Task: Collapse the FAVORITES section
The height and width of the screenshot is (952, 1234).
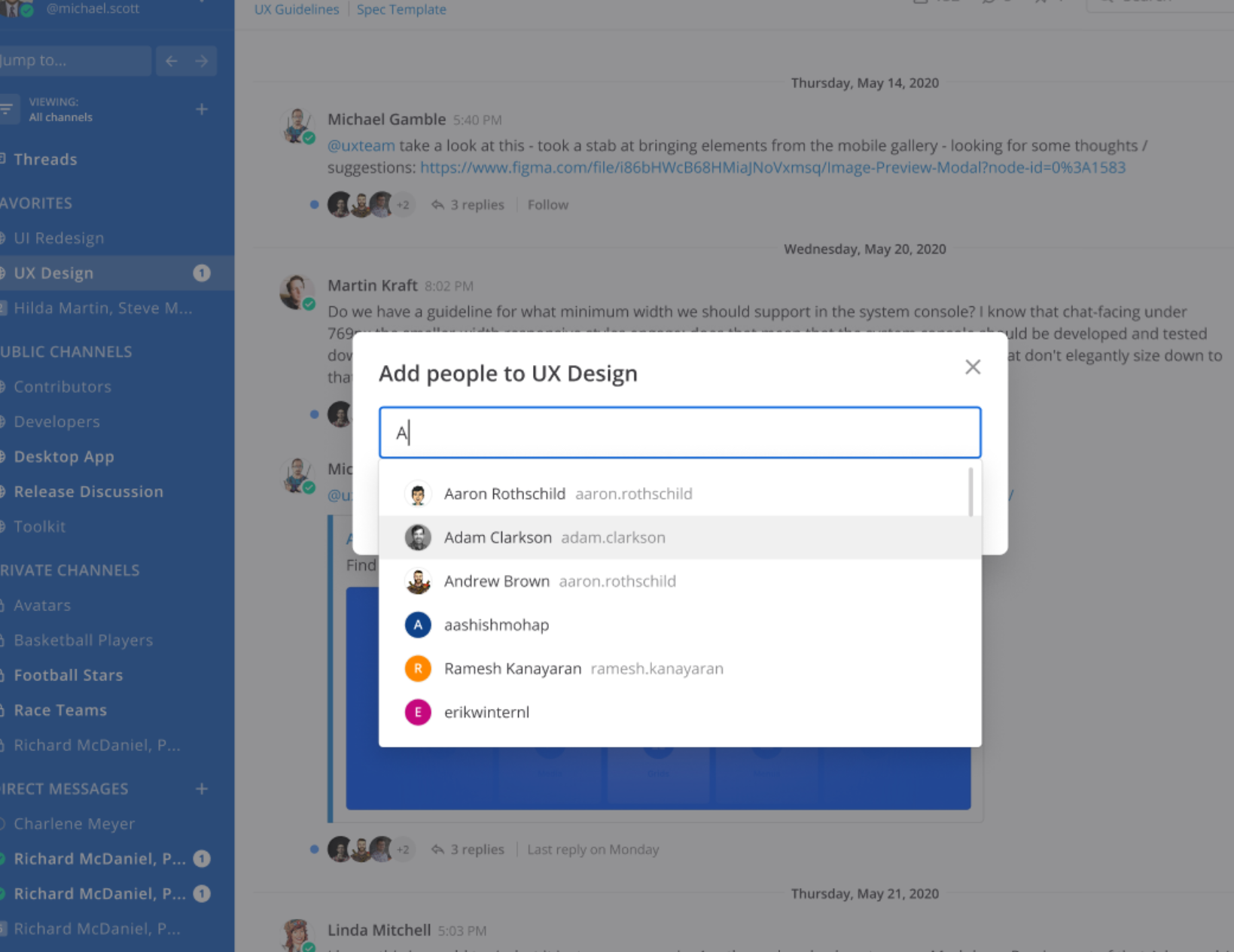Action: point(37,202)
